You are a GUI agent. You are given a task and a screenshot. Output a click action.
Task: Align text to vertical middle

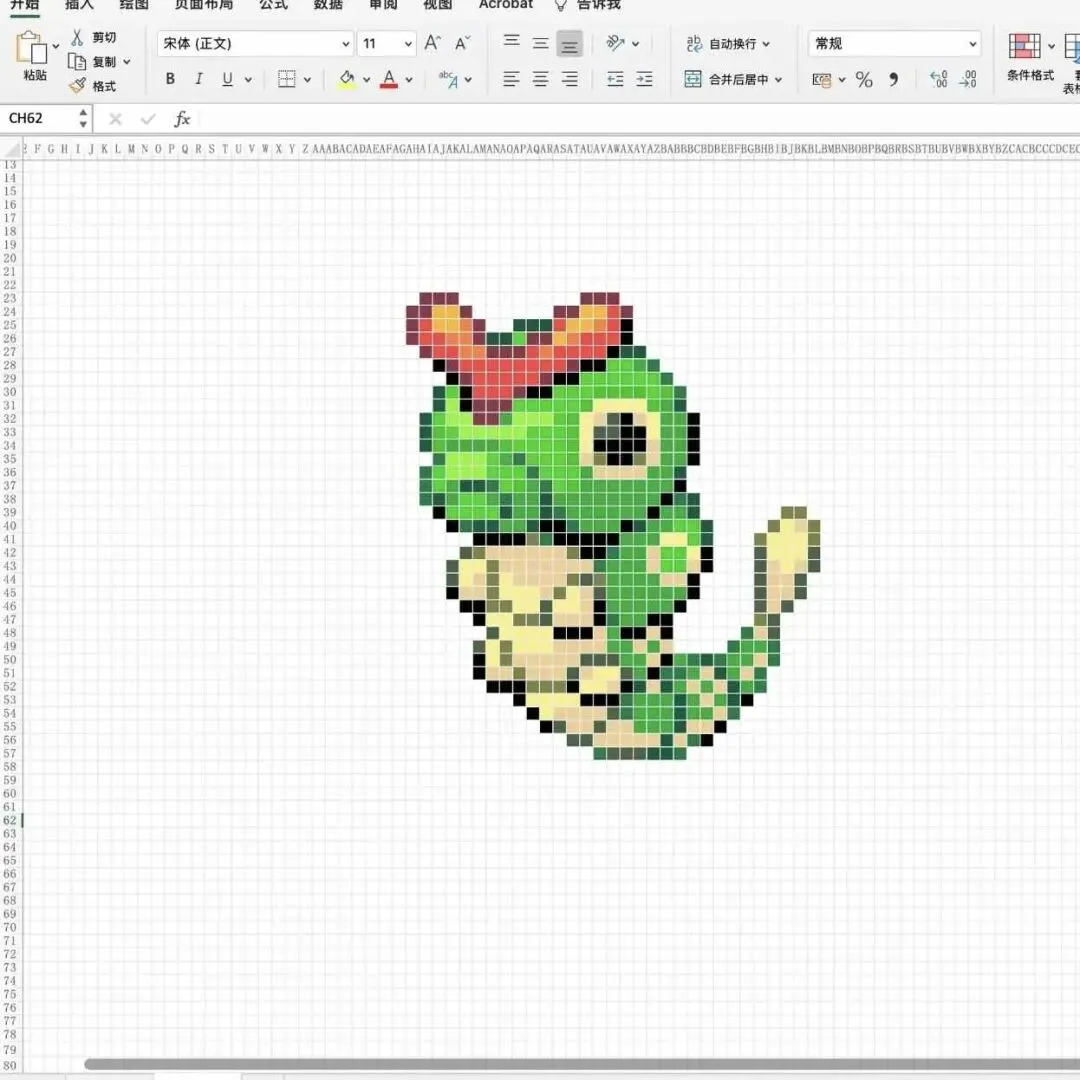(x=541, y=43)
